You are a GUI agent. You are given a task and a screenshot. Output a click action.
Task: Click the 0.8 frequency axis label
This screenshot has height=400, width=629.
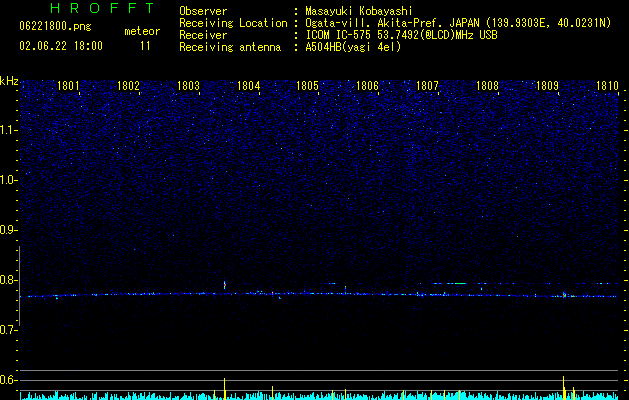[9, 280]
